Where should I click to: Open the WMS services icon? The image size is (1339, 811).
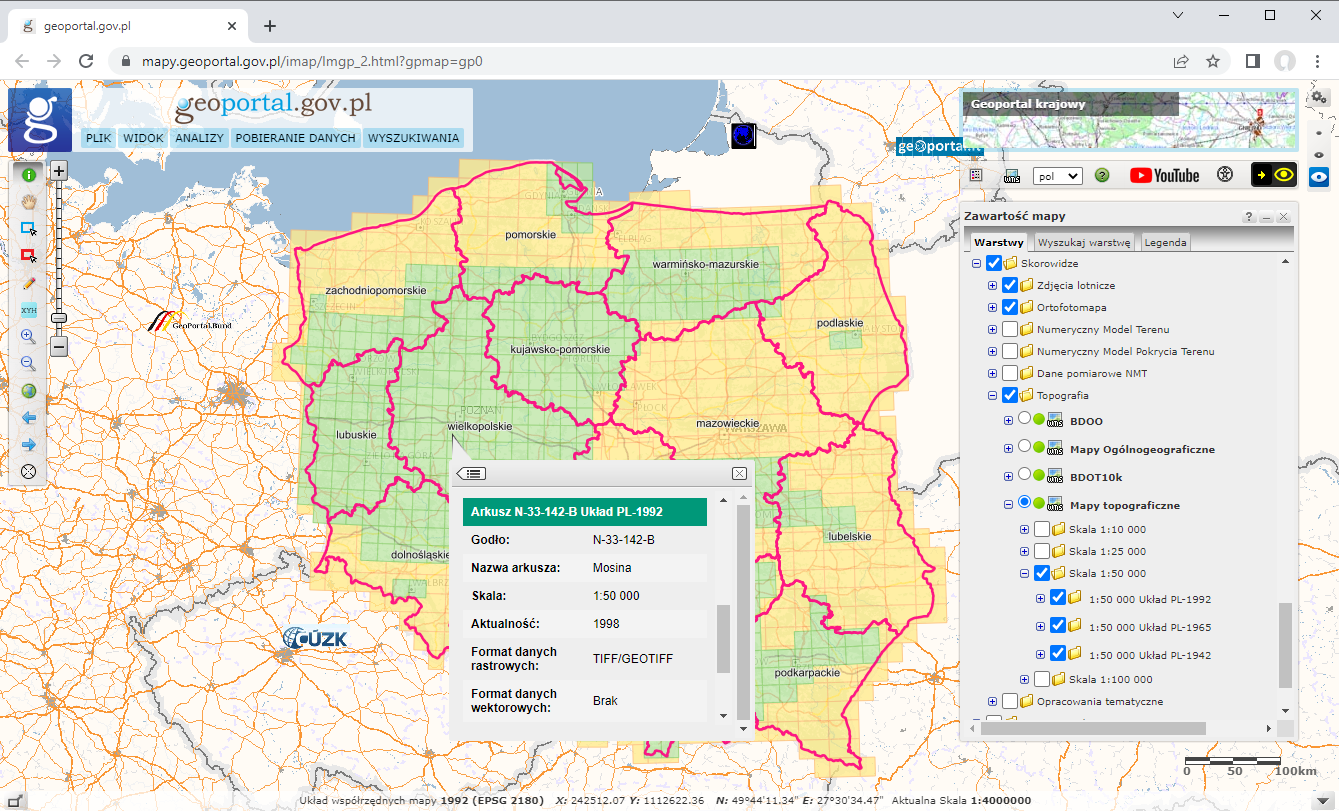point(1010,175)
